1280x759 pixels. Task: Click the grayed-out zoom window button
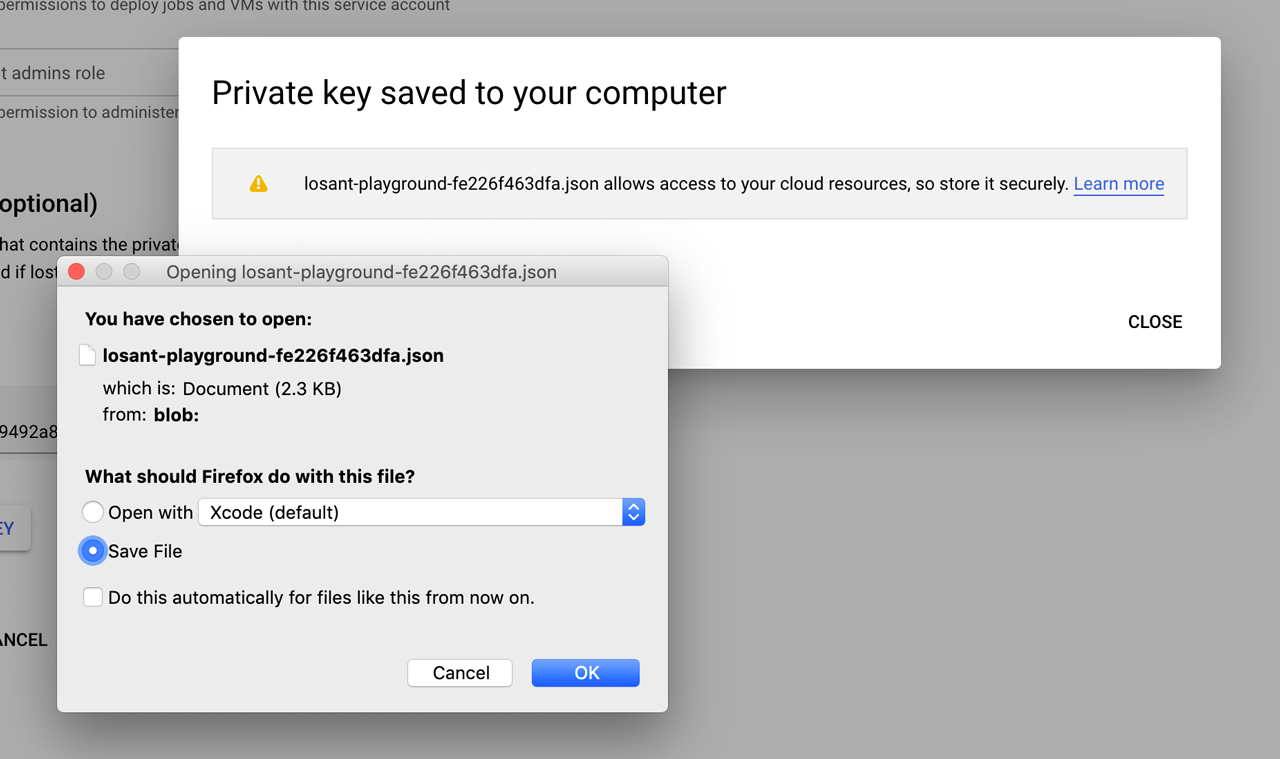coord(131,272)
